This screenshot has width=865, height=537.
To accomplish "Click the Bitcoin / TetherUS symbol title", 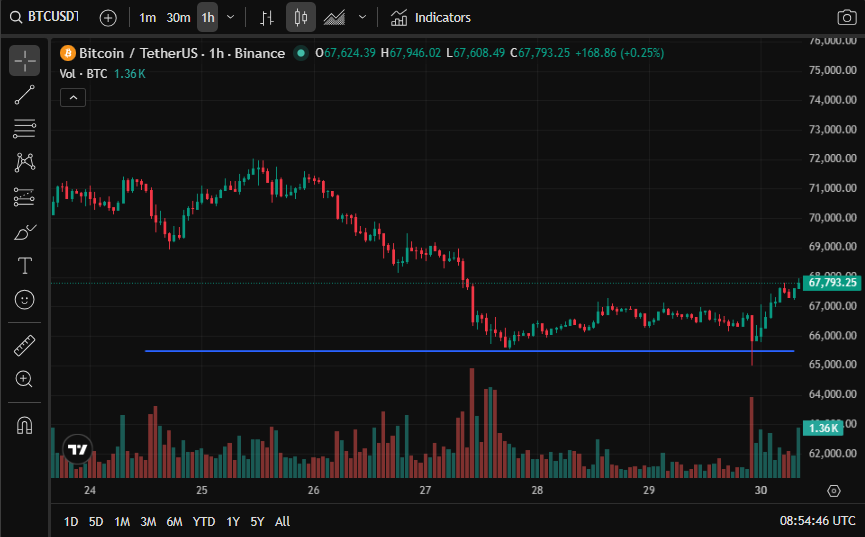I will tap(181, 53).
